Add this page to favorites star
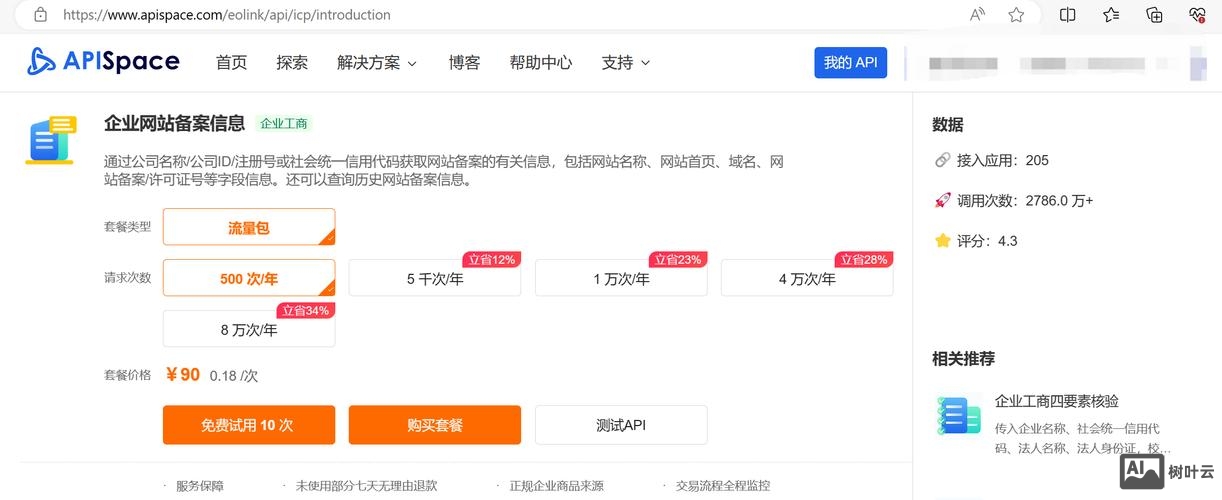The height and width of the screenshot is (500, 1222). [x=1016, y=15]
